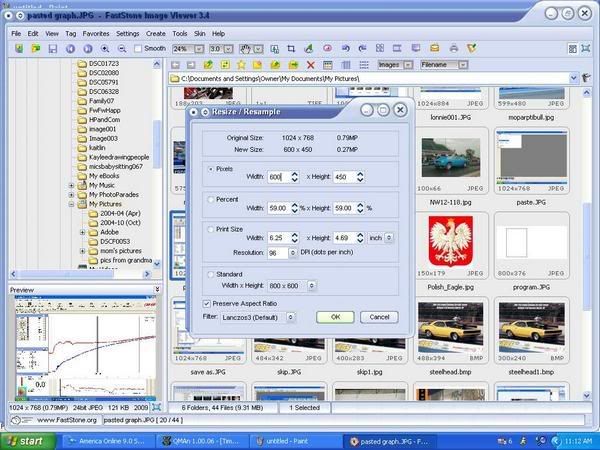
Task: Expand the mom's pictures folder node
Action: [x=83, y=251]
